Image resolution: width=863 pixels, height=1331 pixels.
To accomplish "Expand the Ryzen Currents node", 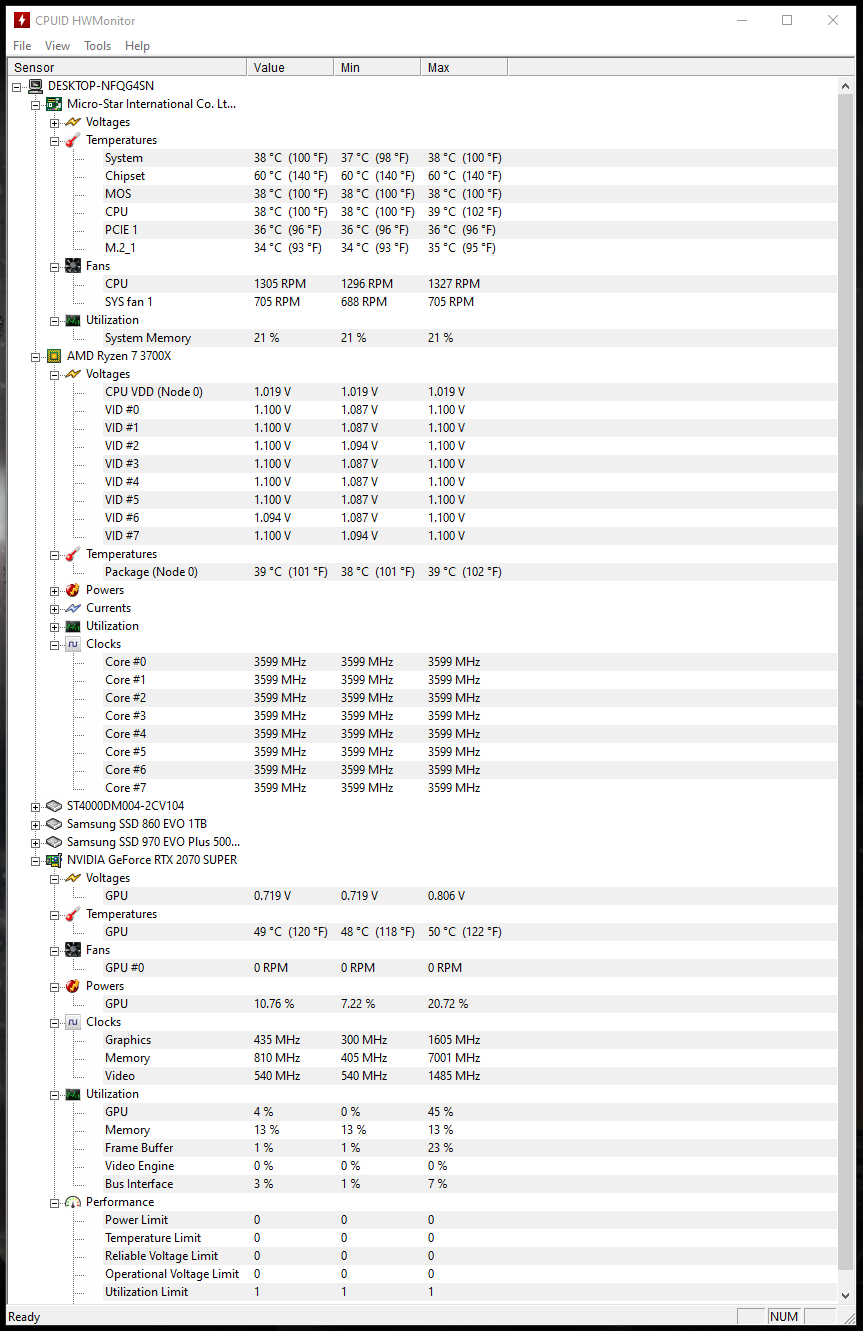I will (55, 608).
